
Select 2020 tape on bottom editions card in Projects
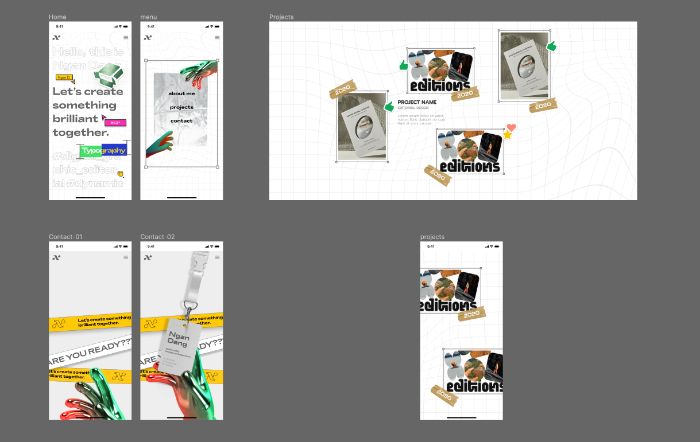tap(438, 176)
